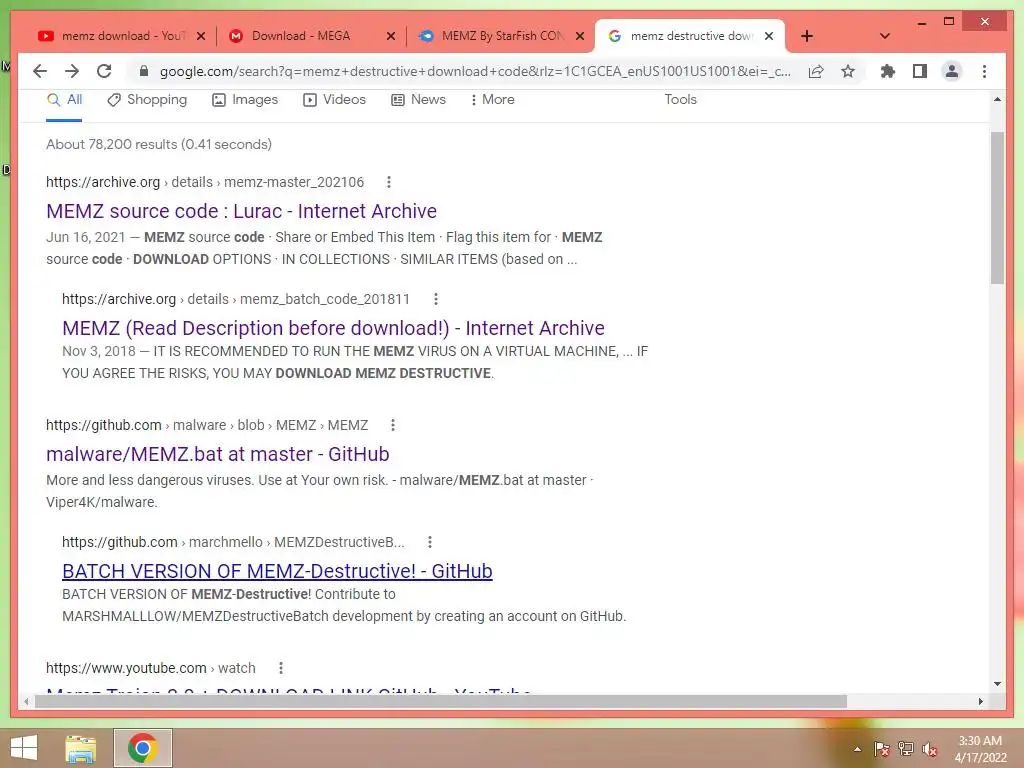Open options for youtube.com watch result
This screenshot has width=1024, height=768.
(x=281, y=668)
